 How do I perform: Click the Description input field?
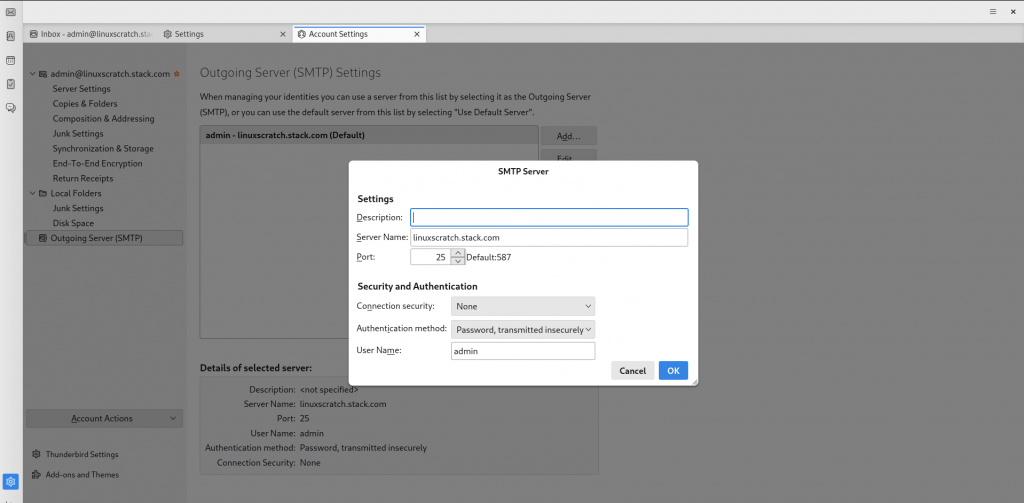[x=549, y=218]
